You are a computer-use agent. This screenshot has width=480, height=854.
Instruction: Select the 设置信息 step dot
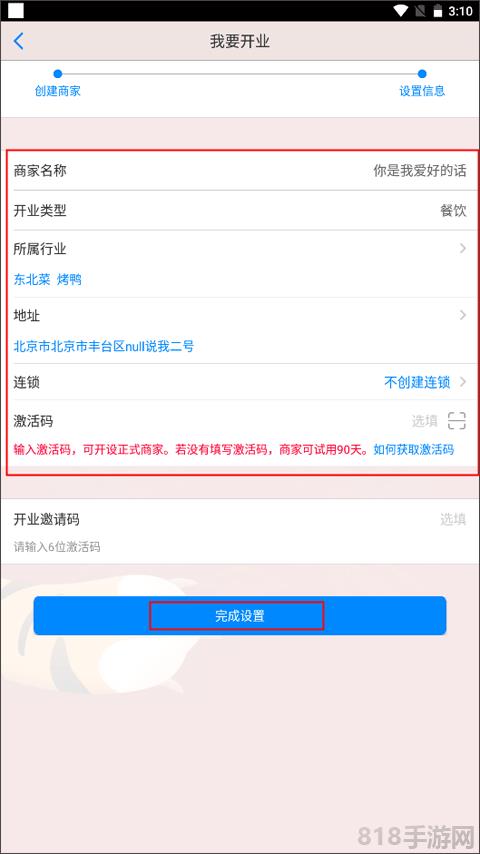422,74
